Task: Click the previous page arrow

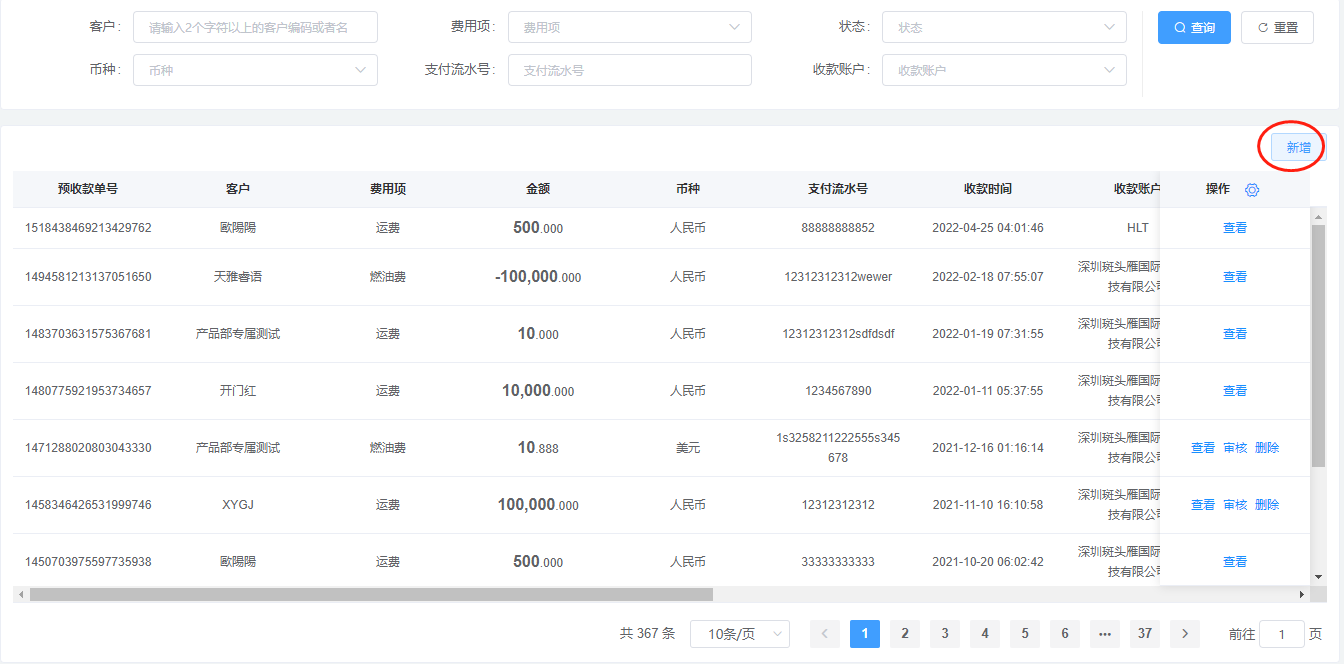Action: pos(825,634)
